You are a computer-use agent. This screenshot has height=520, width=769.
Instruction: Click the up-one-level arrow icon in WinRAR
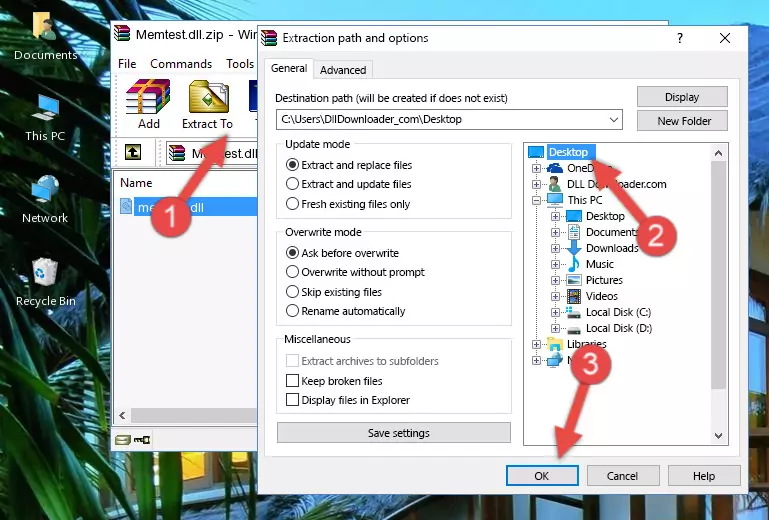tap(133, 152)
